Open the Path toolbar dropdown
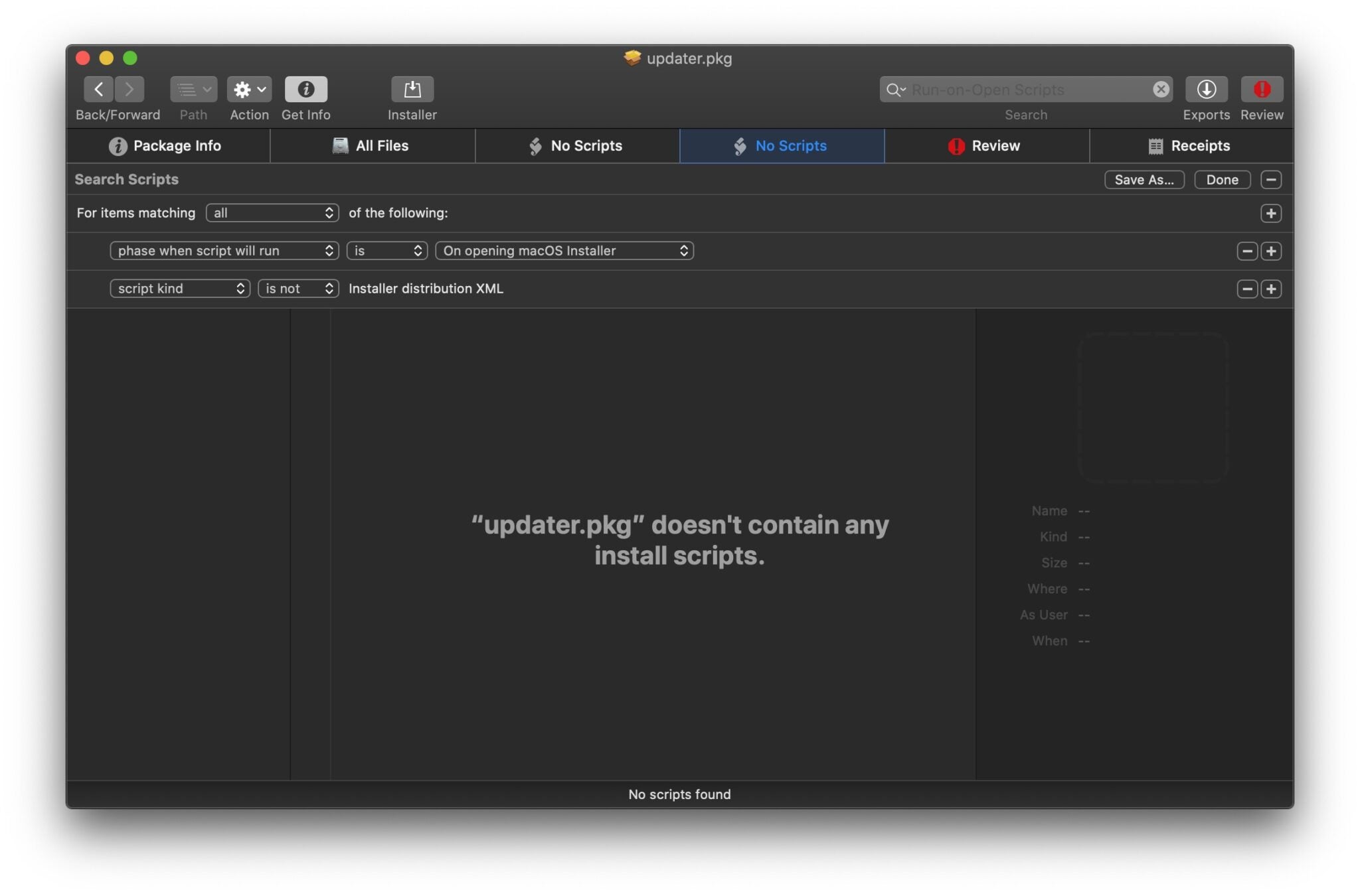The height and width of the screenshot is (896, 1360). click(x=193, y=89)
